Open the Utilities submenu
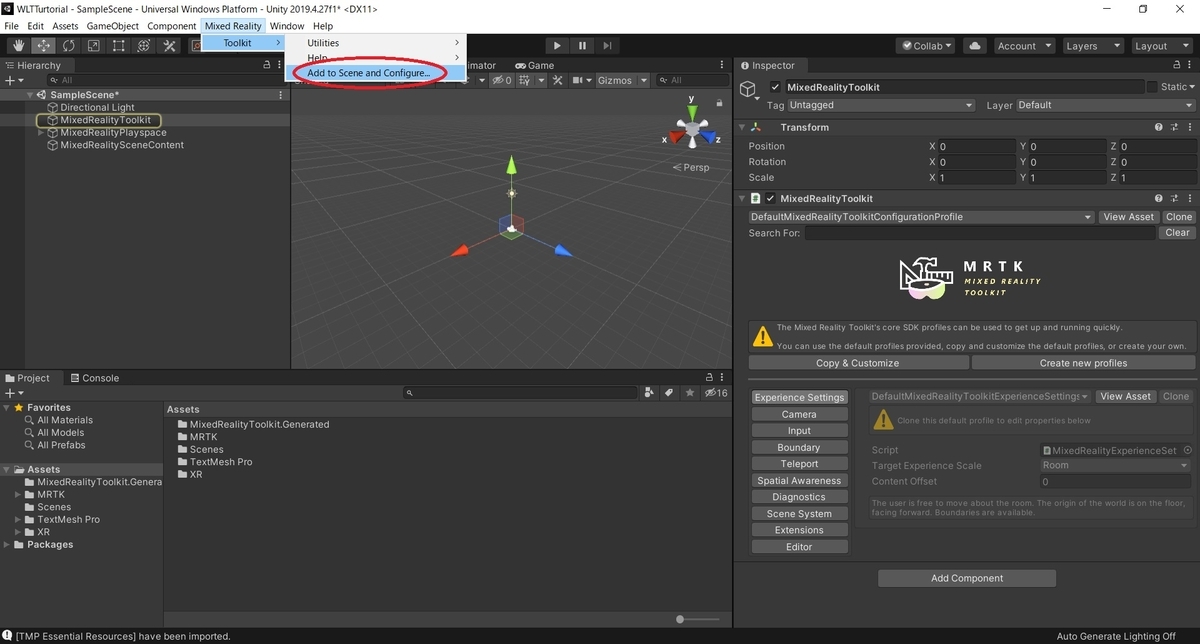Screen dimensions: 1200x644 376,43
